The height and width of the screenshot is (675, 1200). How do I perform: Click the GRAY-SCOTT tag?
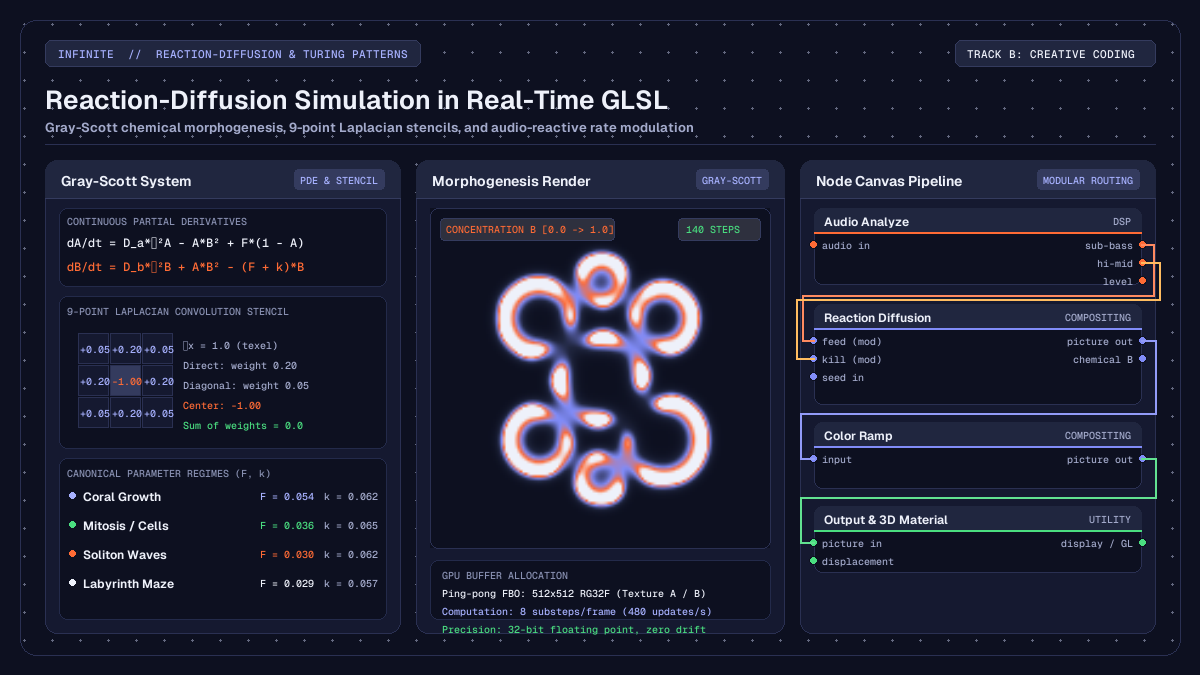732,180
